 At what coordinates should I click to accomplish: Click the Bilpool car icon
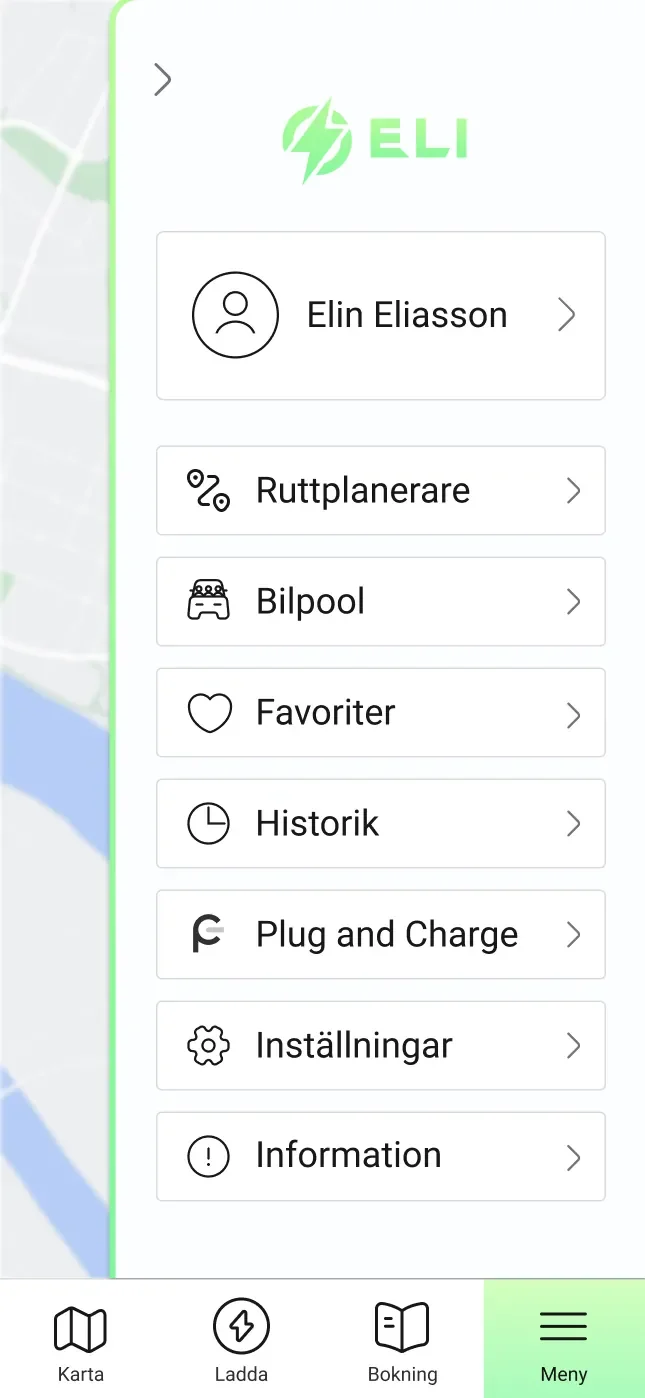click(x=208, y=602)
